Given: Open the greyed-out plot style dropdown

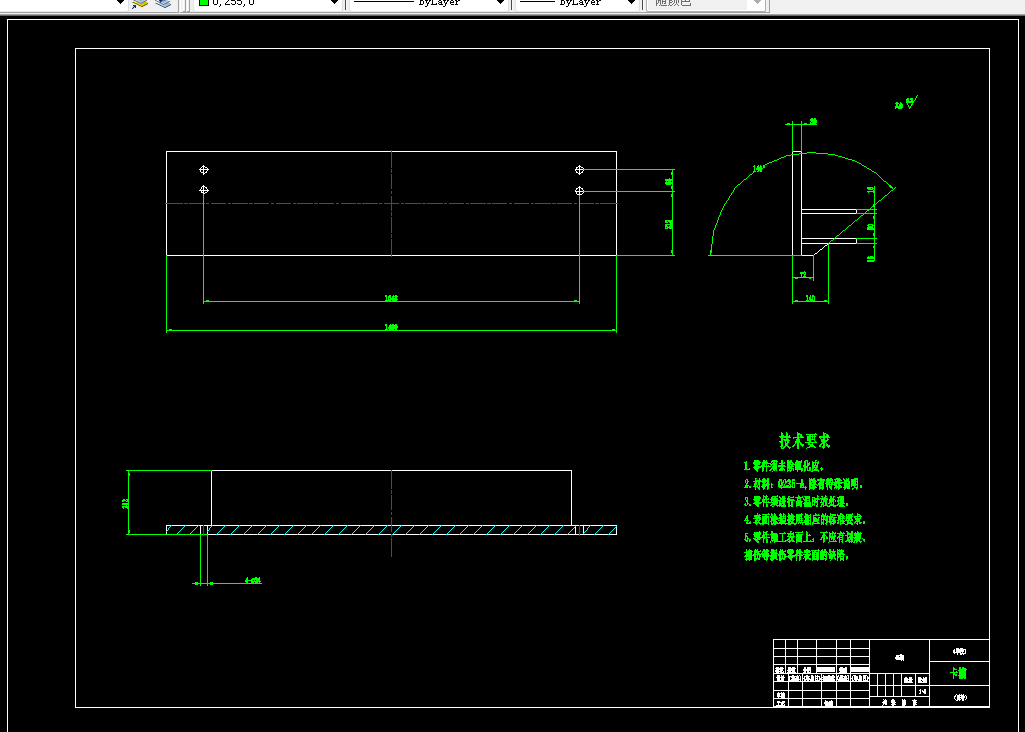Looking at the screenshot, I should [x=705, y=3].
